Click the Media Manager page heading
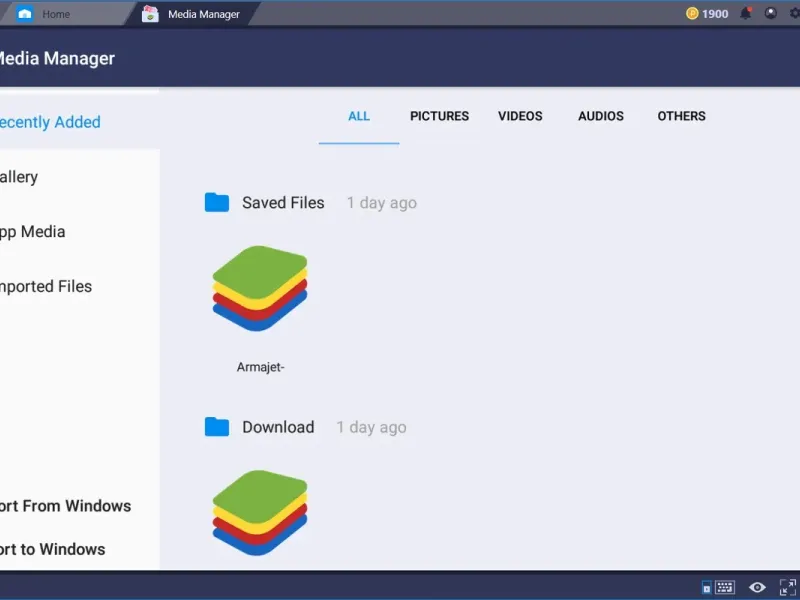Viewport: 800px width, 600px height. coord(57,58)
